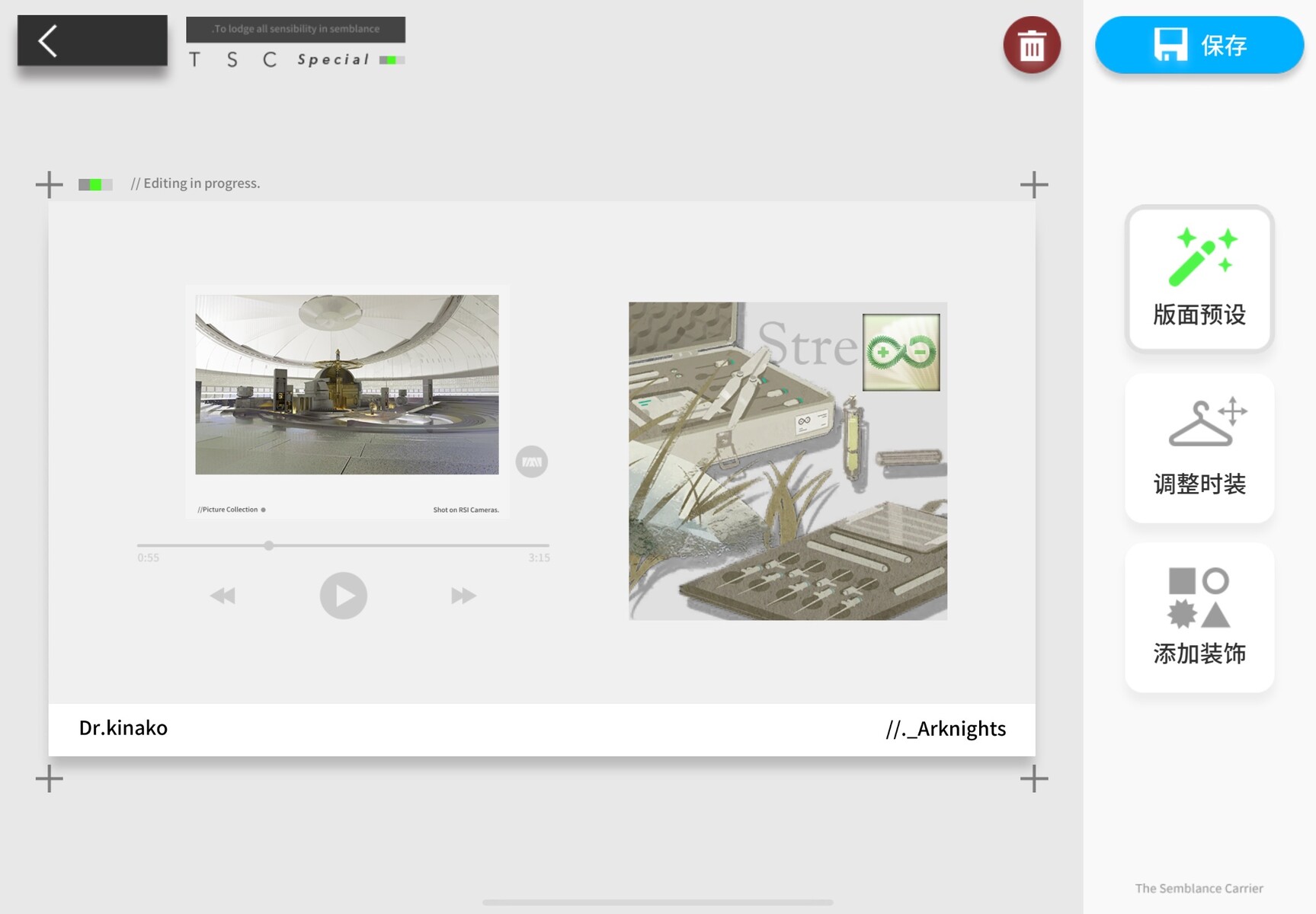Click the bottom-right canvas corner plus marker
Viewport: 1316px width, 914px height.
click(x=1034, y=778)
